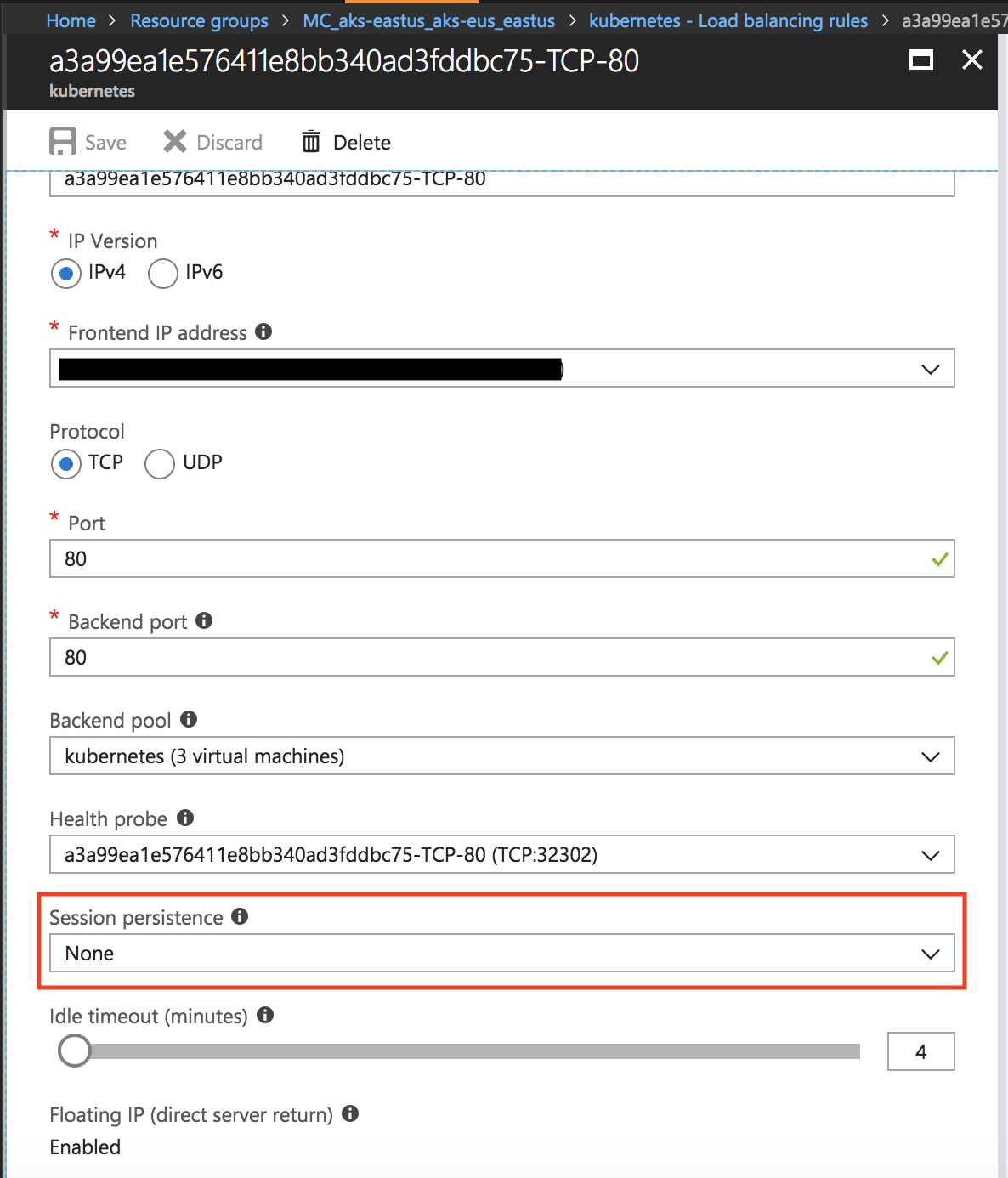Image resolution: width=1008 pixels, height=1178 pixels.
Task: Click the Delete trash icon
Action: [311, 141]
